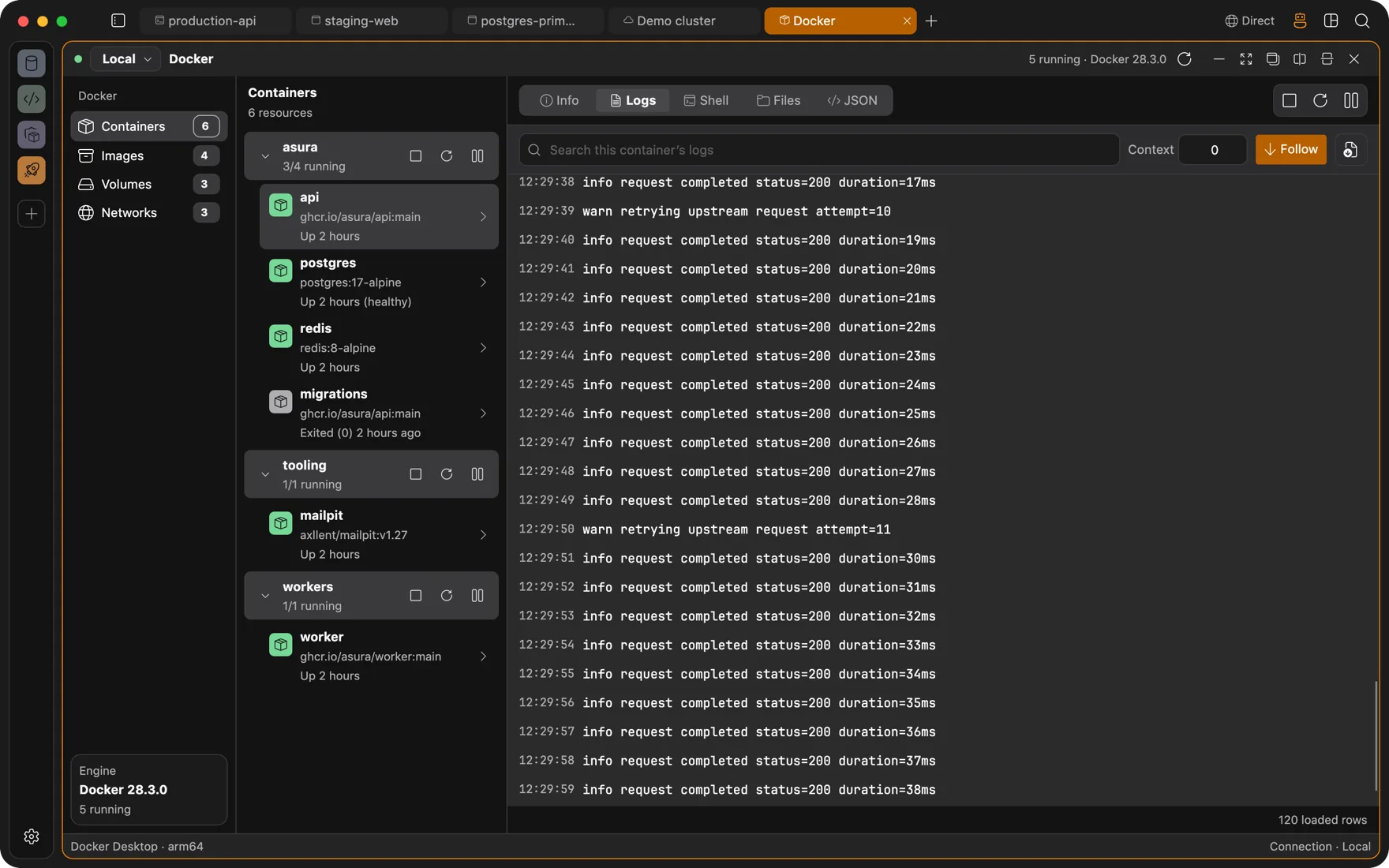
Task: Close the Docker tab
Action: pyautogui.click(x=907, y=21)
